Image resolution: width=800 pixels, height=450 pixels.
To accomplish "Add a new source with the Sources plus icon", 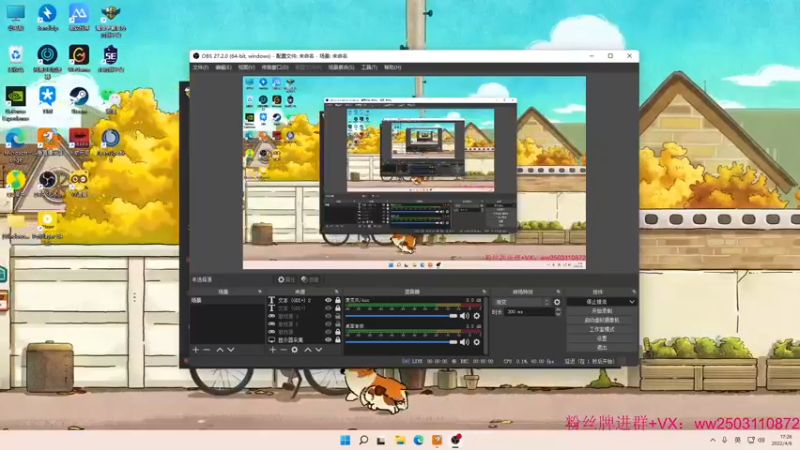I will click(x=272, y=349).
